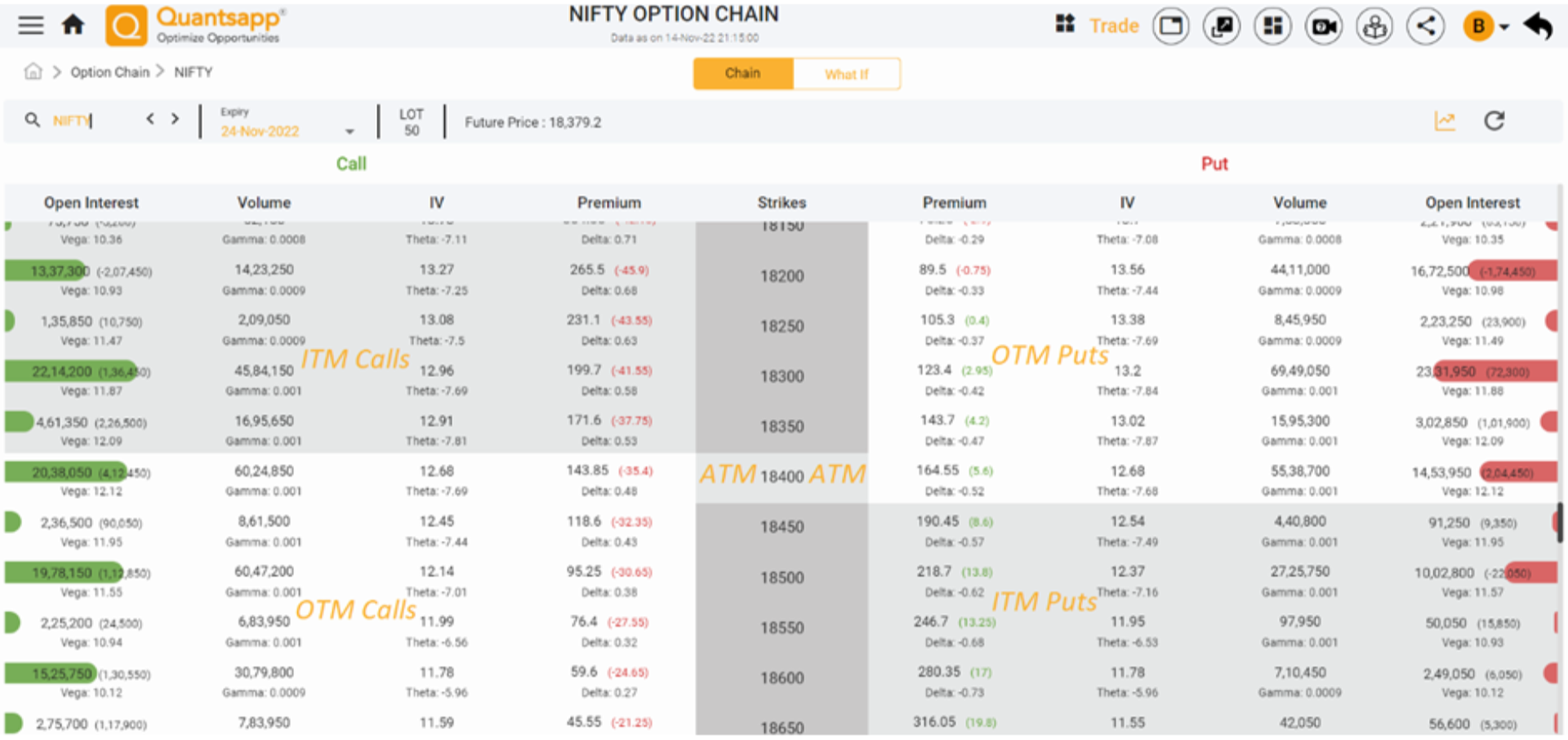Open the share icon in header
Viewport: 1568px width, 740px height.
pyautogui.click(x=1425, y=27)
